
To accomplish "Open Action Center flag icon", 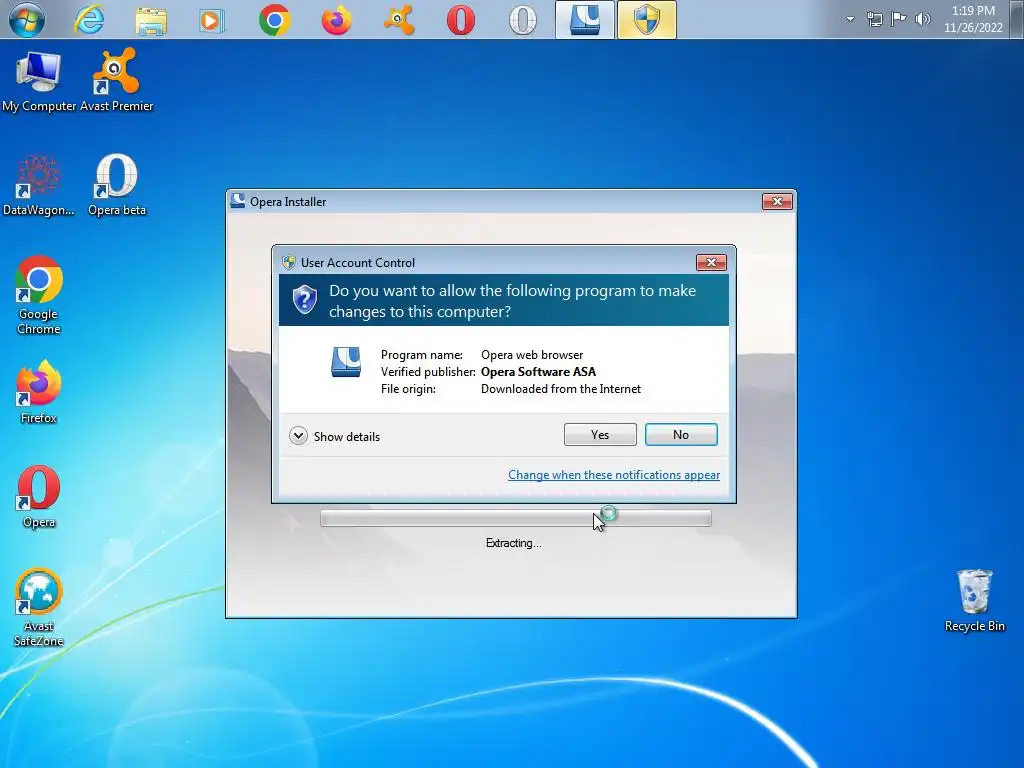I will tap(899, 19).
